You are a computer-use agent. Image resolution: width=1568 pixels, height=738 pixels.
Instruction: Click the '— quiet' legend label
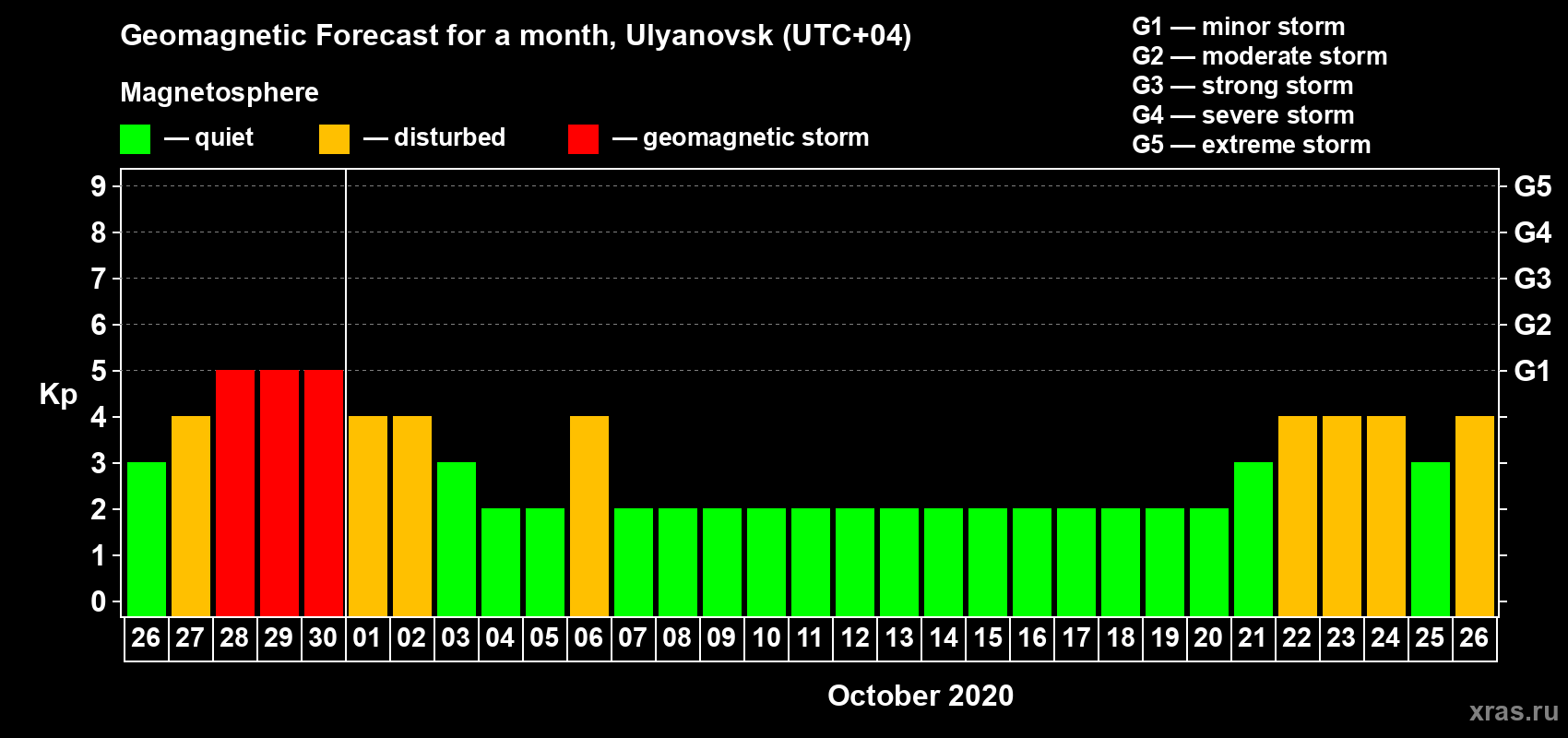(208, 137)
